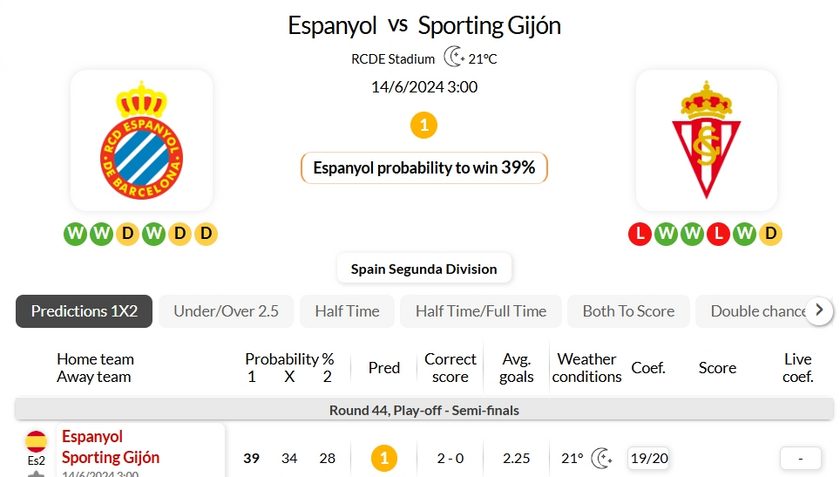Click the yellow prediction 1 badge under date
Screen dimensions: 840x477
point(424,125)
